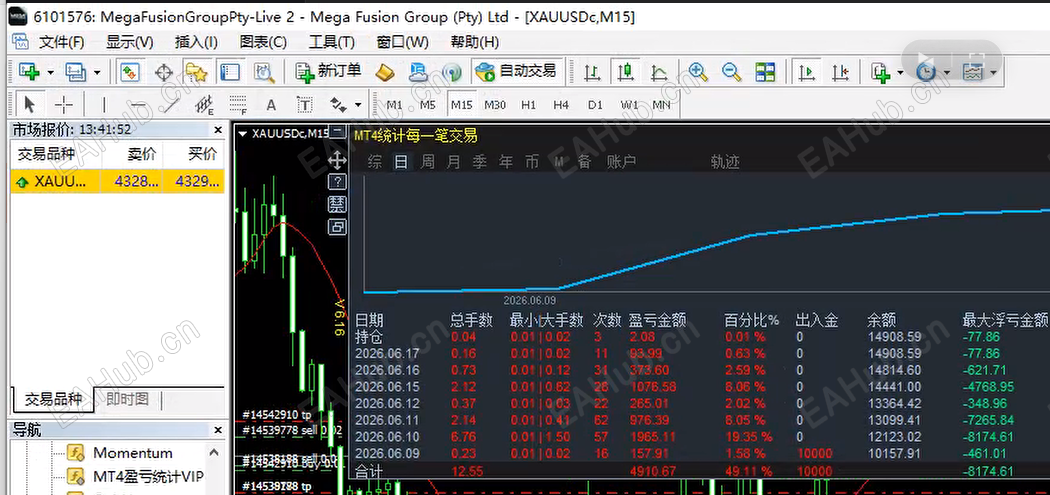Screen dimensions: 1050x495
Task: Expand the arrows objects dropdown arrow
Action: click(358, 105)
